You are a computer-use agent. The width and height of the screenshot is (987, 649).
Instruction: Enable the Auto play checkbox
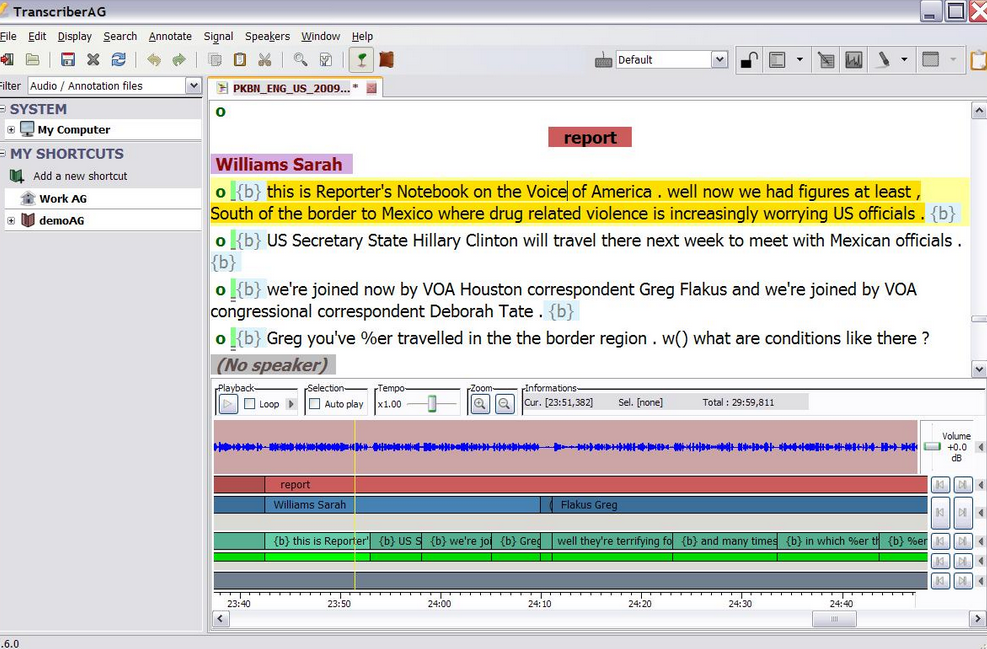click(315, 404)
